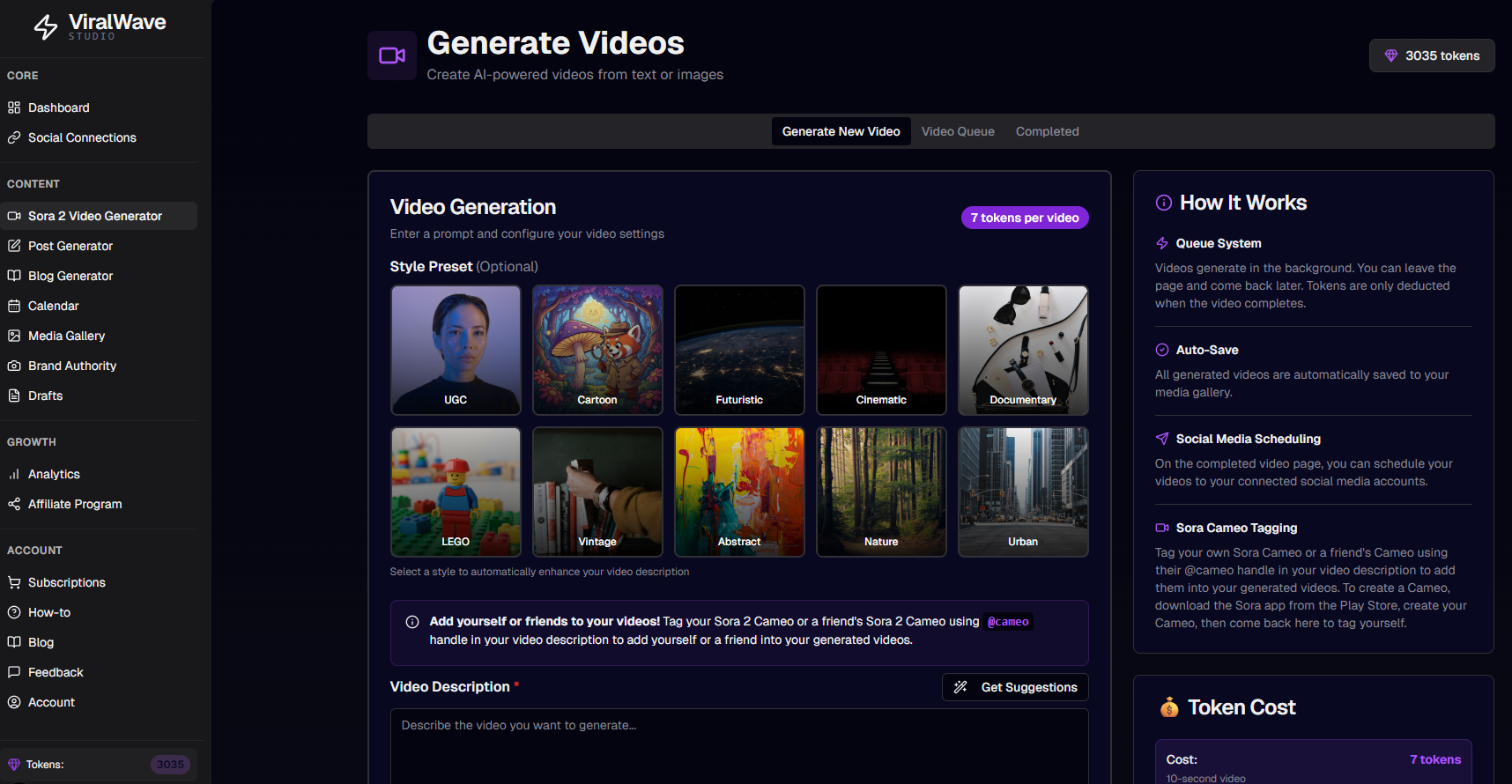Open the Account user circle icon

(x=14, y=702)
